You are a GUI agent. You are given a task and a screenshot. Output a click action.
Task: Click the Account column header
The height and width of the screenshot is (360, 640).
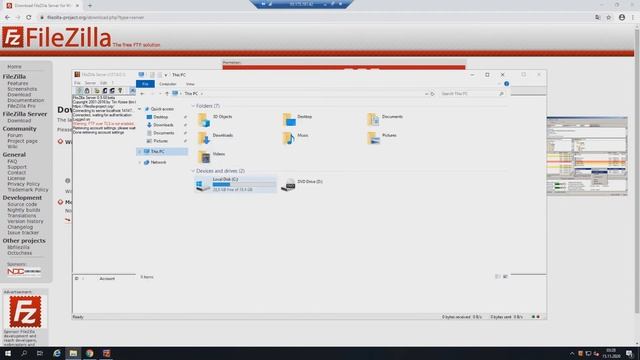[x=107, y=279]
